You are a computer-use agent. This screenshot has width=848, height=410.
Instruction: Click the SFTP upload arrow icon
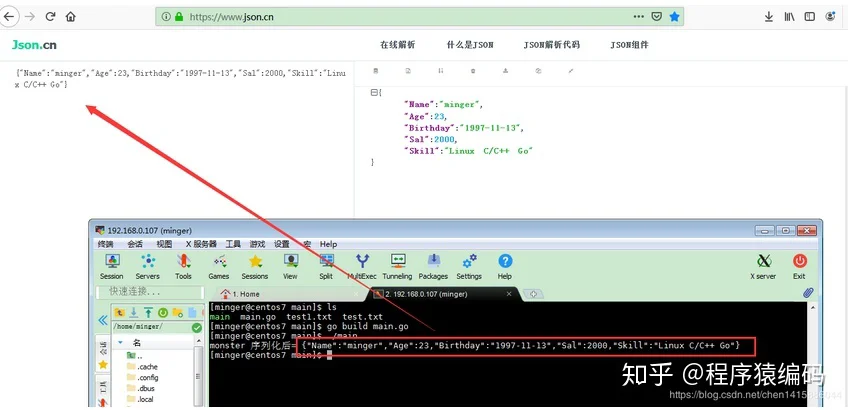[x=148, y=313]
